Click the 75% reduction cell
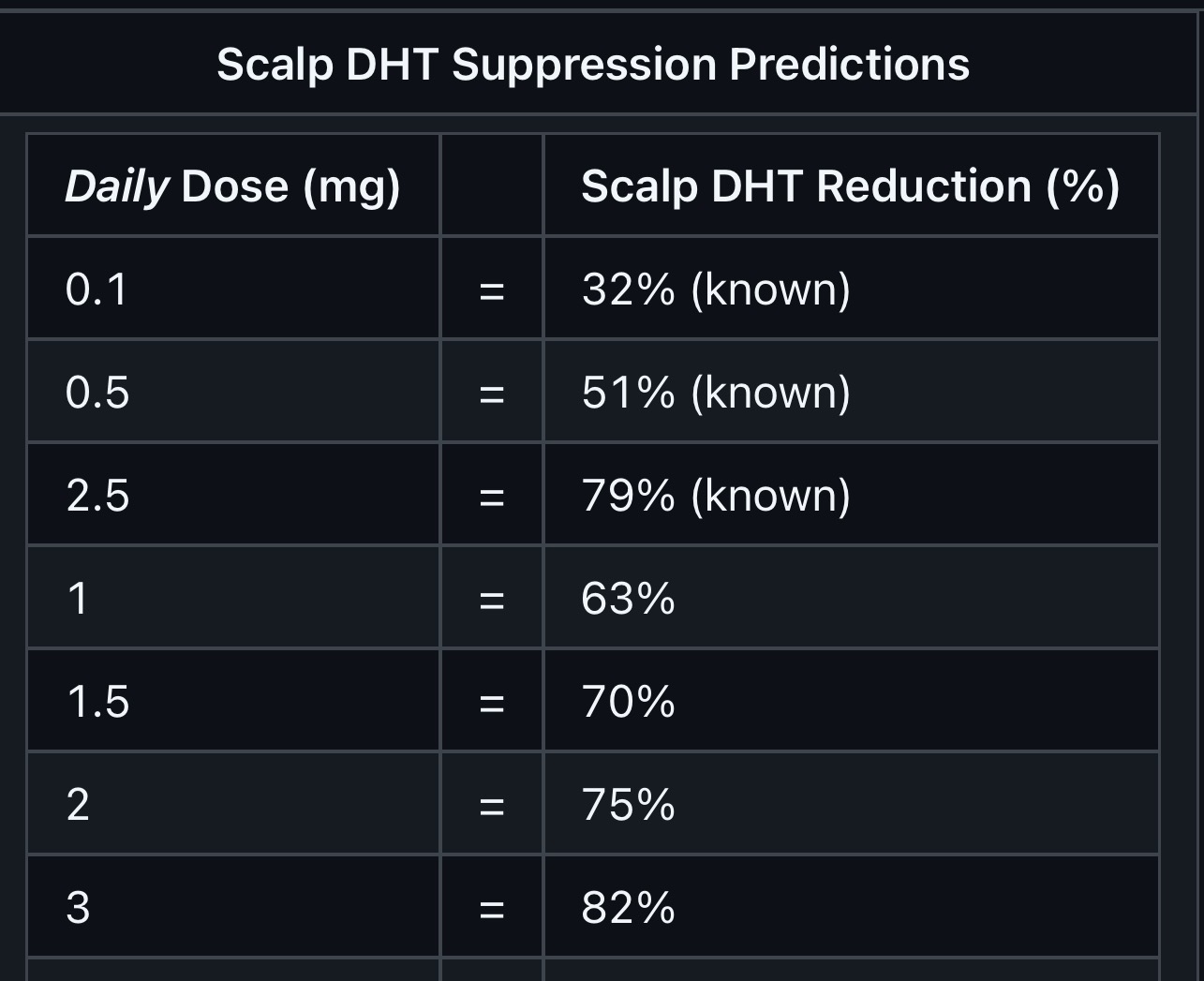The width and height of the screenshot is (1204, 981). tap(851, 804)
